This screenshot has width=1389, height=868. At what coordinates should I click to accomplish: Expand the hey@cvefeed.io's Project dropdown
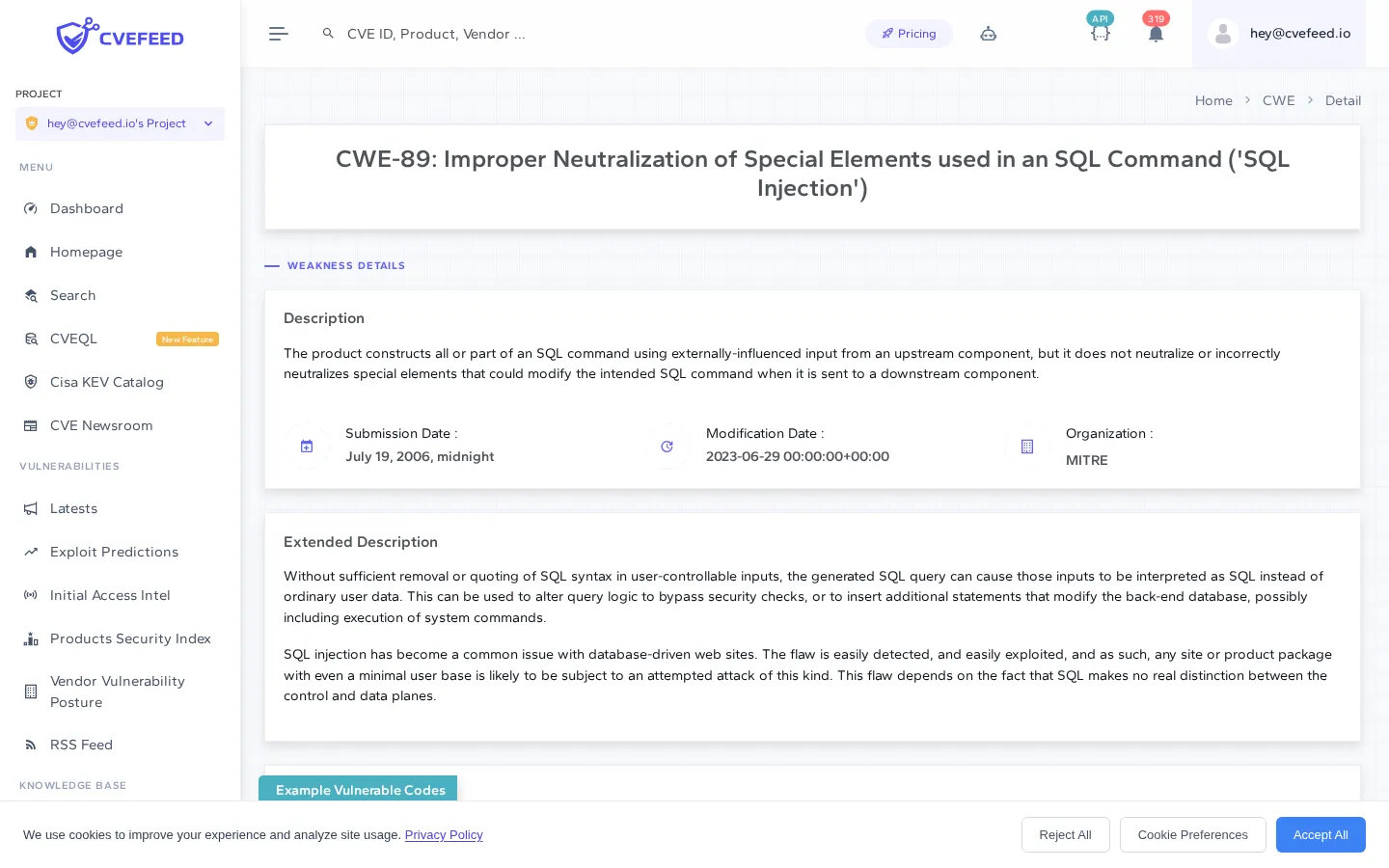click(208, 123)
